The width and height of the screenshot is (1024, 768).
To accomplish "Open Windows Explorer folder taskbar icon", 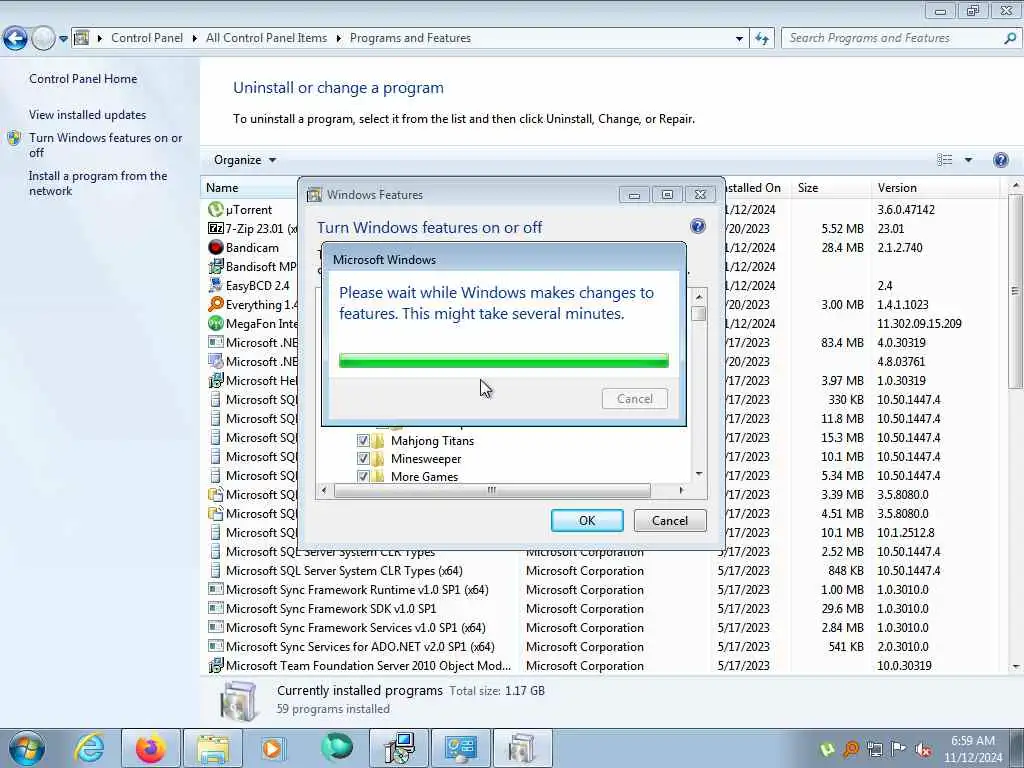I will [212, 748].
